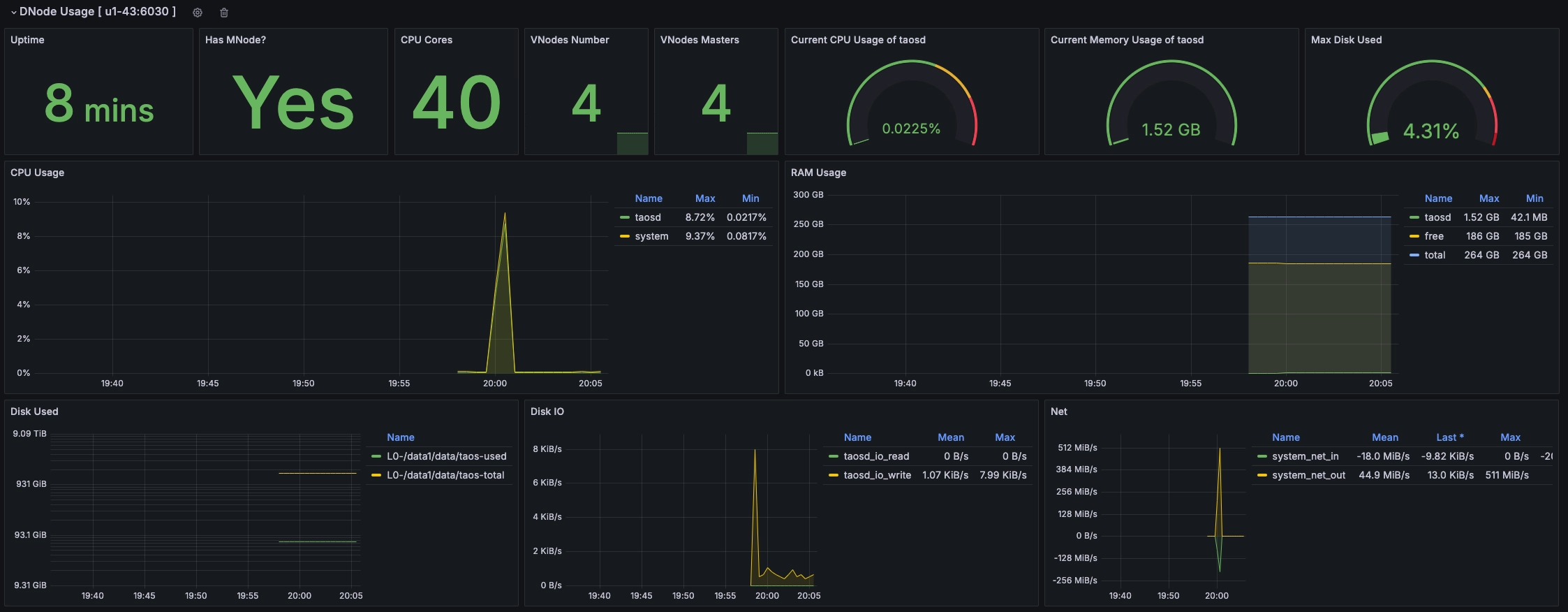The width and height of the screenshot is (1568, 612).
Task: Open row options via gear icon
Action: (198, 13)
